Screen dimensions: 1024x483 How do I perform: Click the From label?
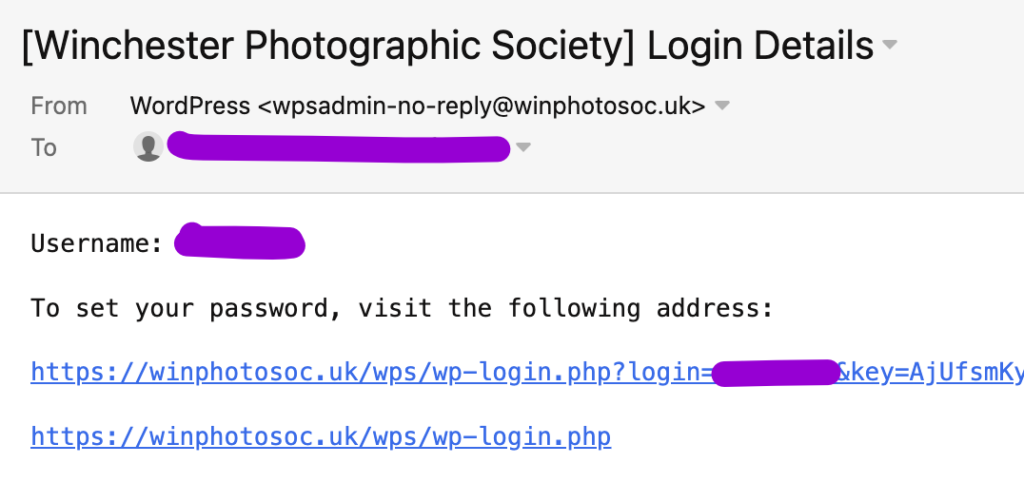tap(59, 105)
